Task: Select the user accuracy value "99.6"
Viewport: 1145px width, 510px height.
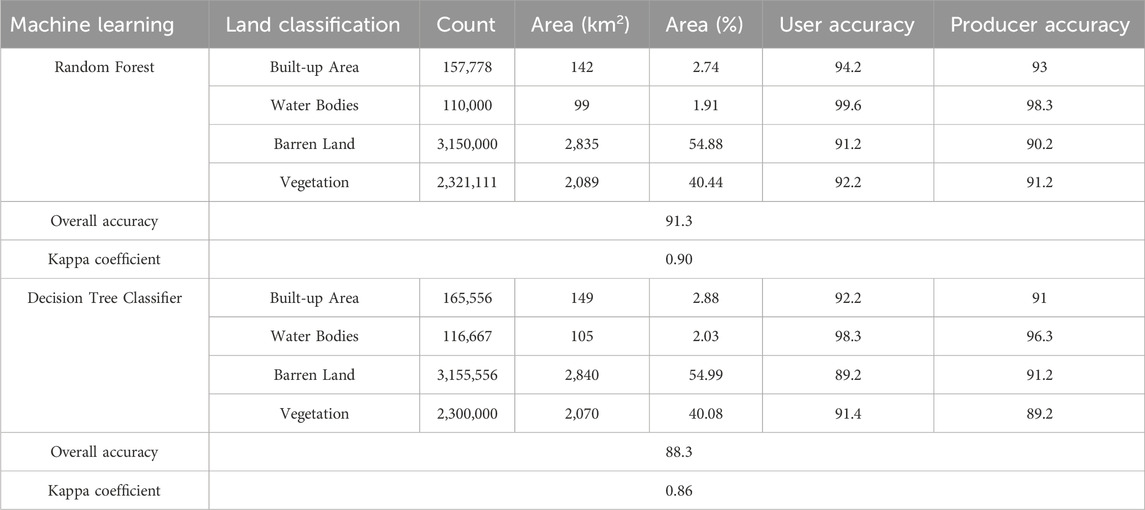Action: pyautogui.click(x=847, y=106)
